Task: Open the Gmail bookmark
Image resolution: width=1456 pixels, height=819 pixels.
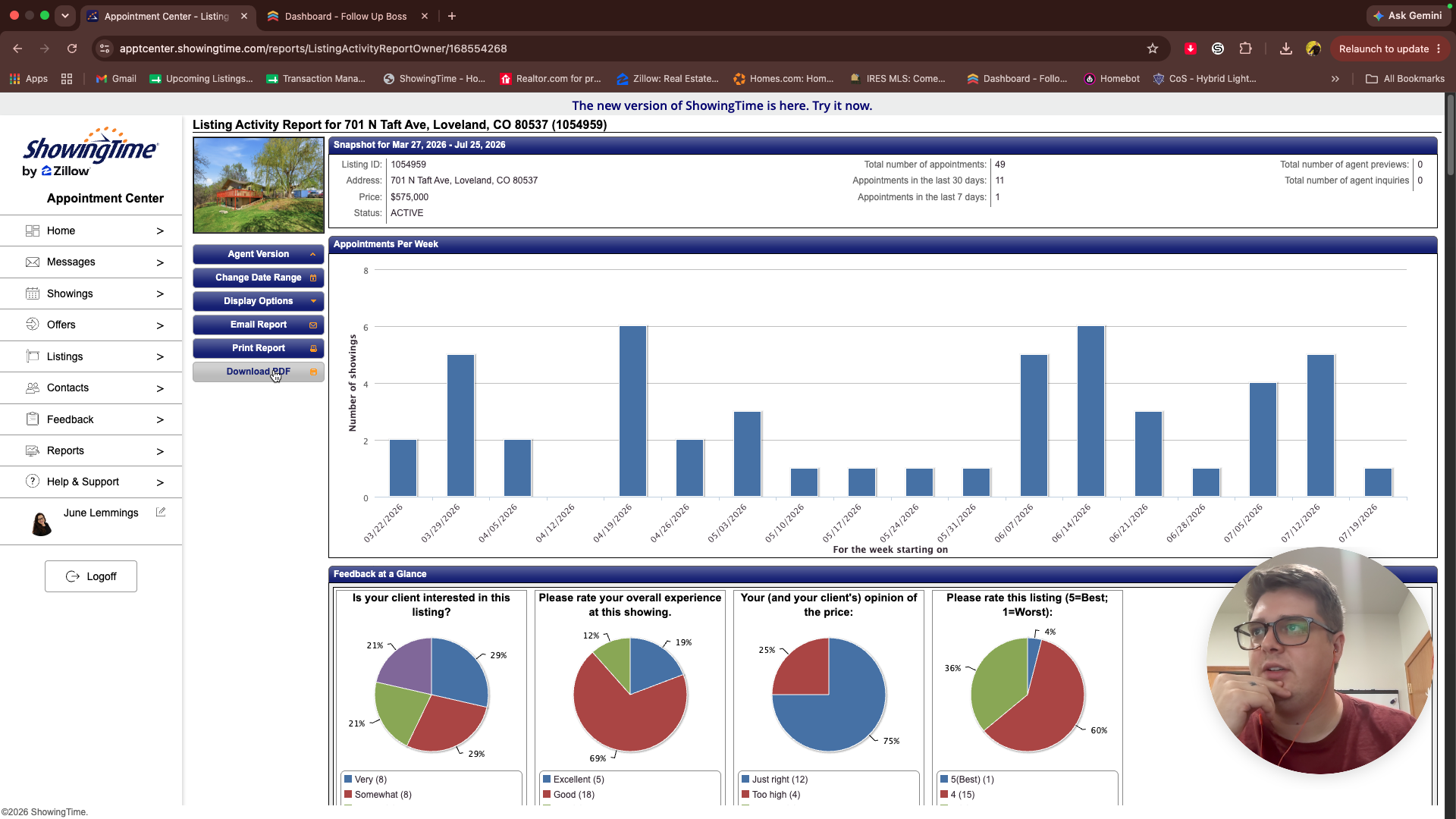Action: click(116, 79)
